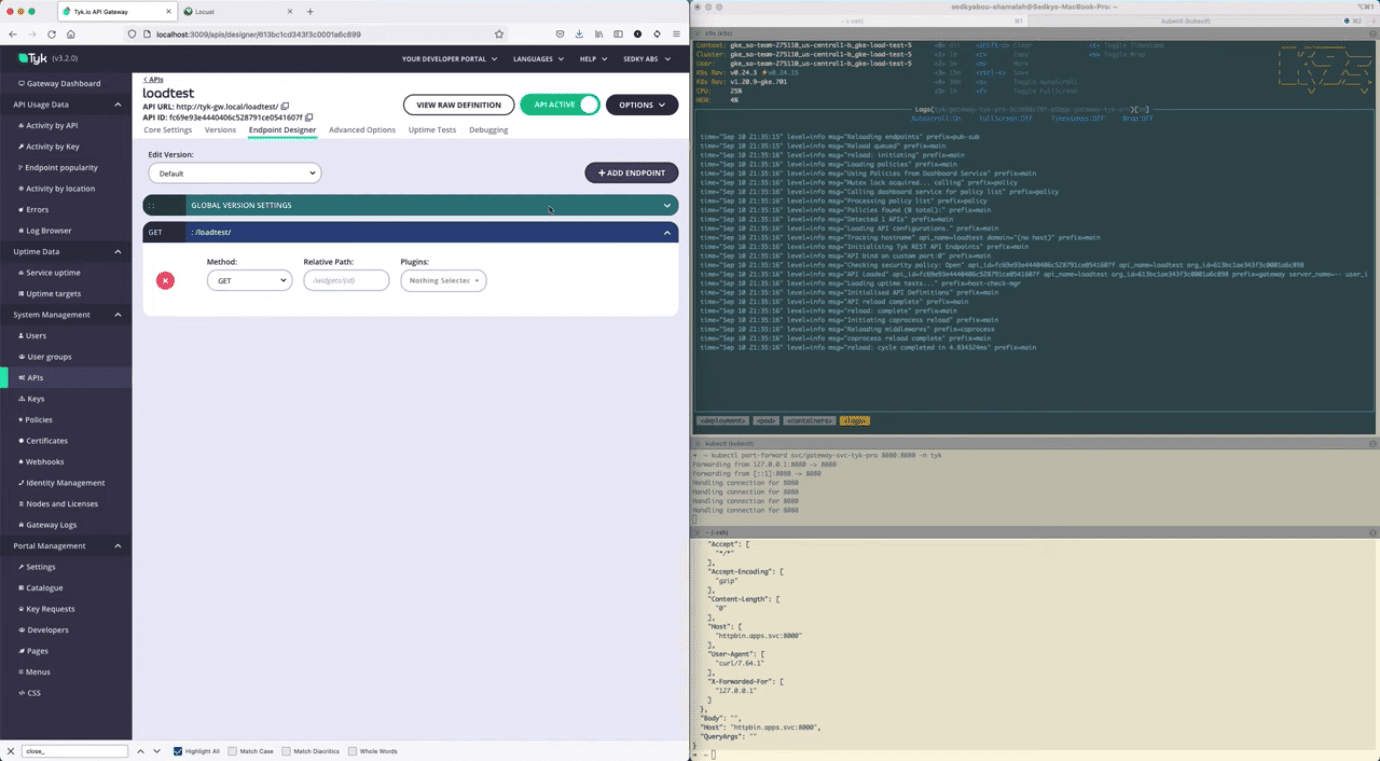Viewport: 1380px width, 761px height.
Task: Jump to next find match
Action: [x=157, y=751]
